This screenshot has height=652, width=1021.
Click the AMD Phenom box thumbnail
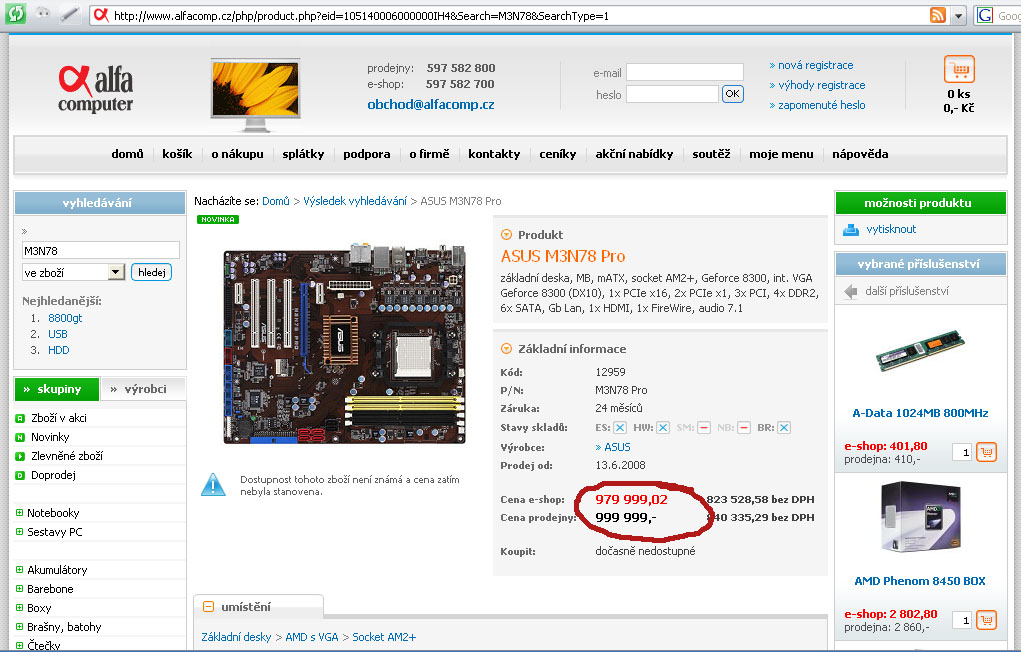[x=920, y=517]
